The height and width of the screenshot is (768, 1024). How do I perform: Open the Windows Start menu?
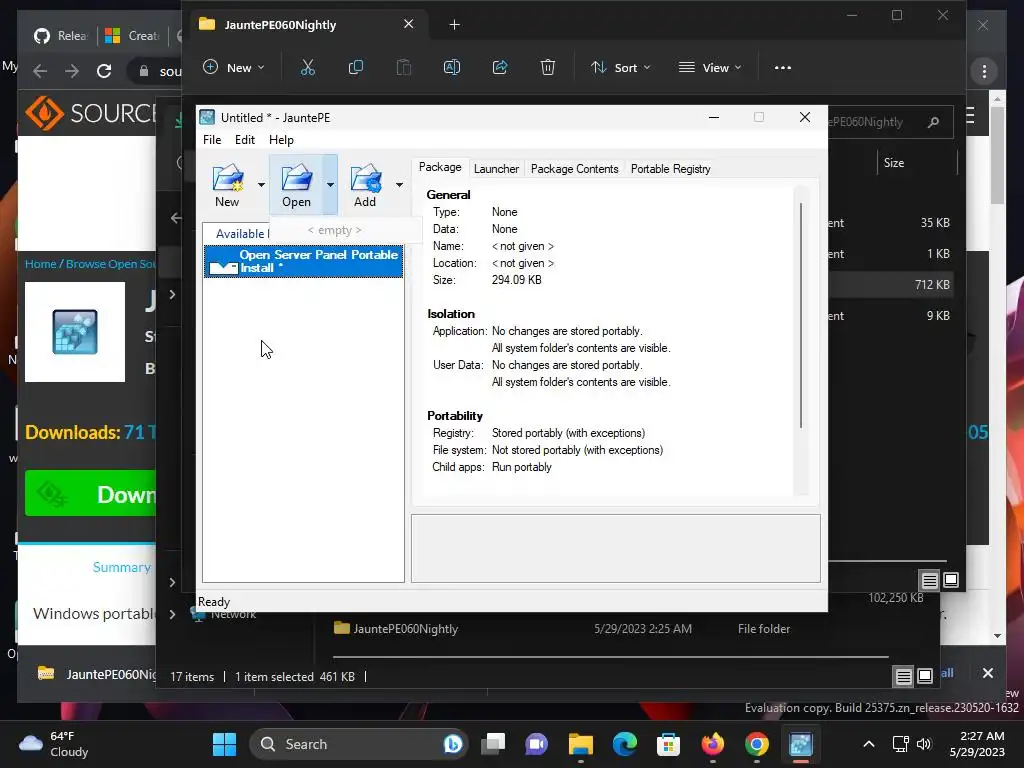pos(225,744)
